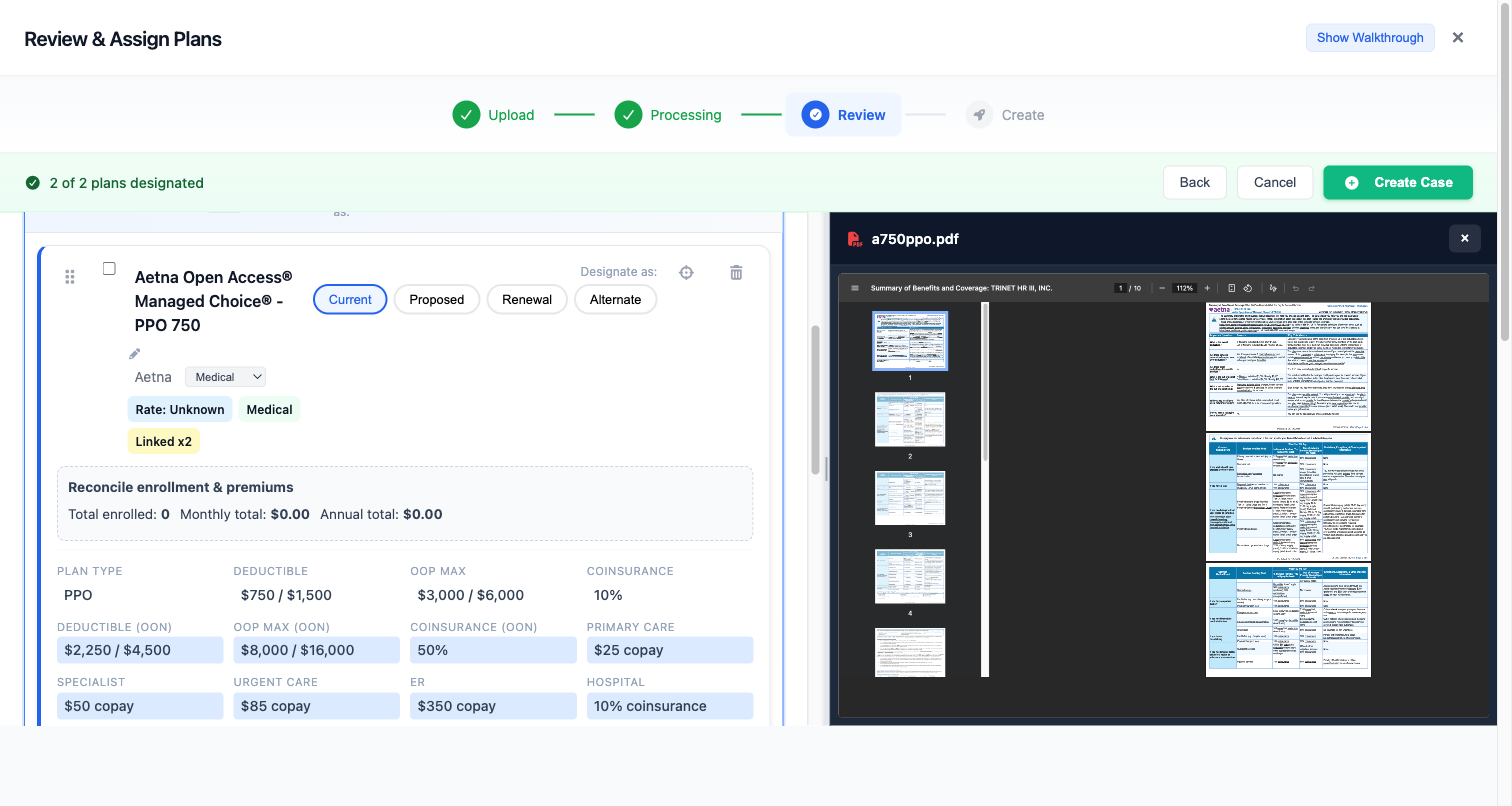Screen dimensions: 1512x806
Task: Click the crosshair locate icon beside Designate as
Action: 686,273
